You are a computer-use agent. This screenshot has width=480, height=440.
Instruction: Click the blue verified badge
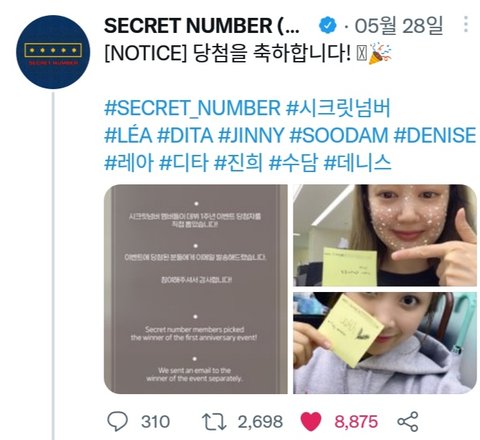pyautogui.click(x=328, y=26)
